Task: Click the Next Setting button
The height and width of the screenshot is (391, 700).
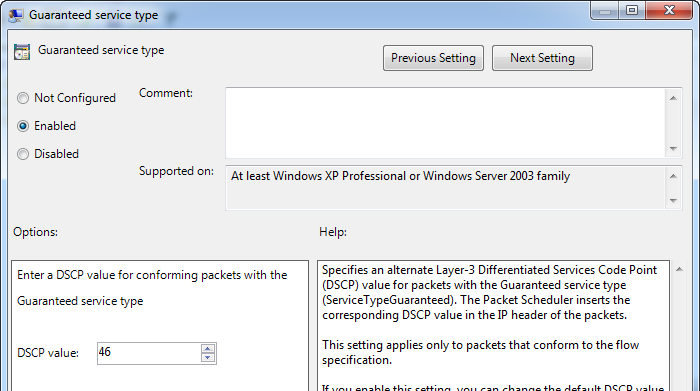Action: point(542,58)
